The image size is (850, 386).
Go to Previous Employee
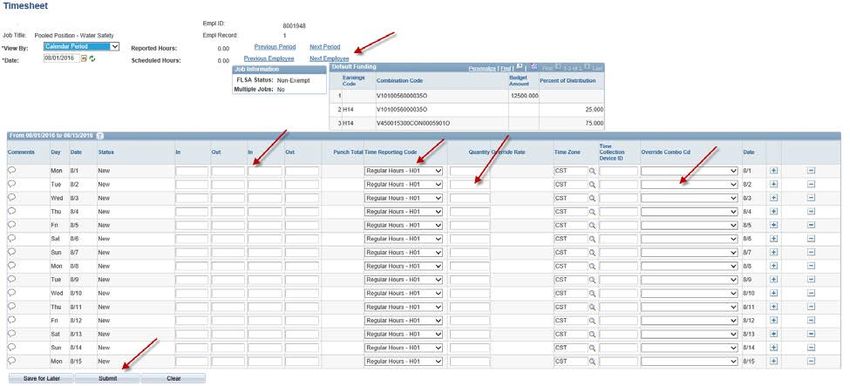269,59
